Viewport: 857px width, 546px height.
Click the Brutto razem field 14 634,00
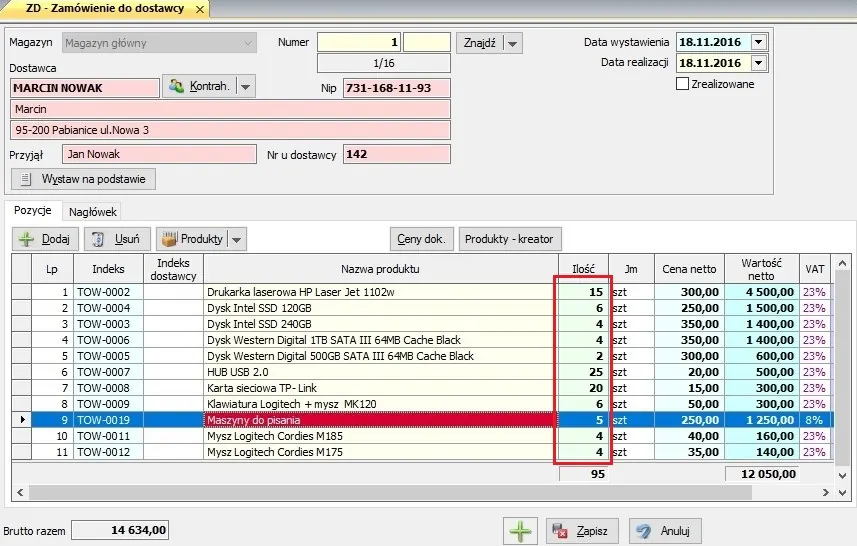point(120,530)
